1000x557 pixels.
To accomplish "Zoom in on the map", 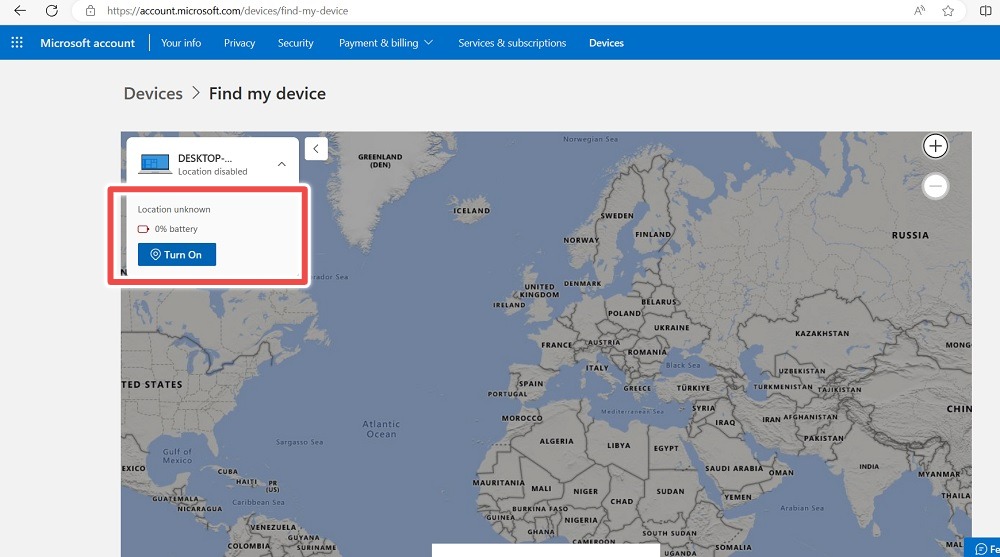I will pyautogui.click(x=935, y=146).
